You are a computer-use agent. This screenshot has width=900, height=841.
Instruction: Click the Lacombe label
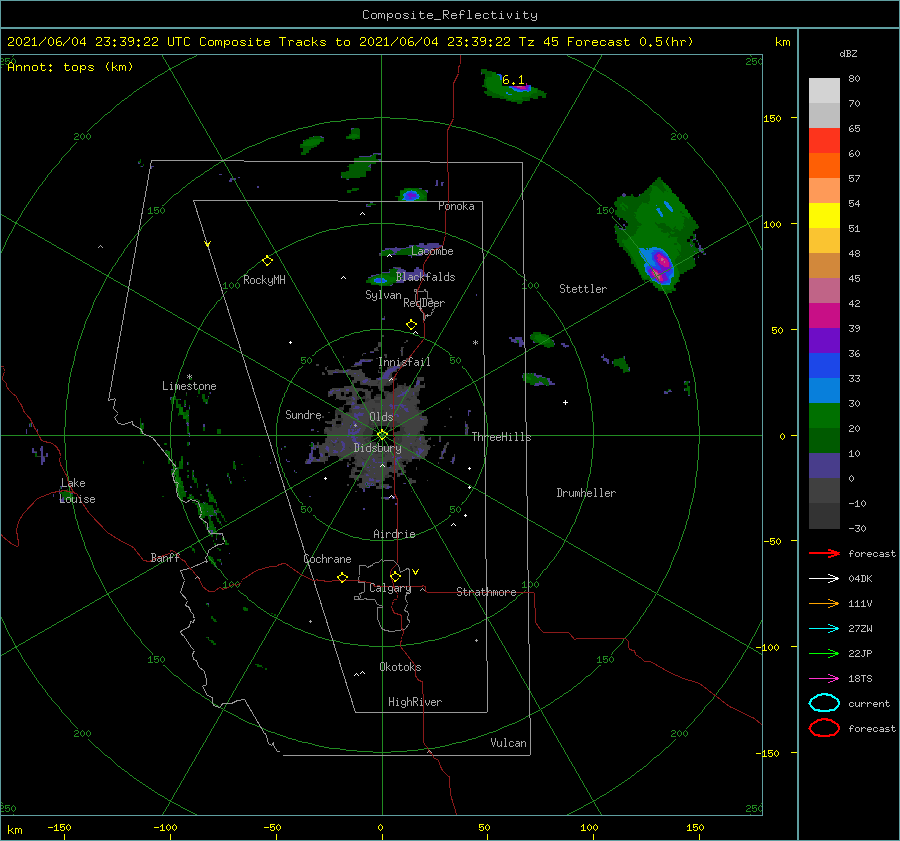(x=432, y=251)
